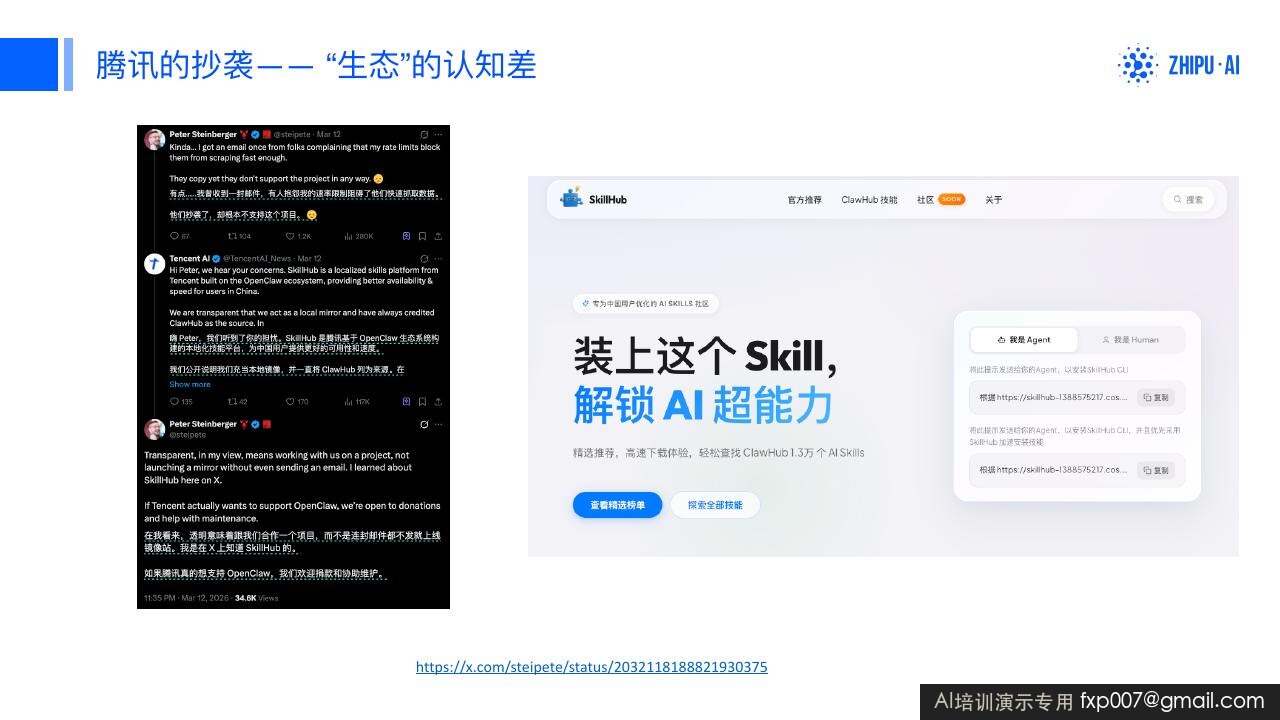Share Peter Steinberger's first tweet

(x=438, y=236)
